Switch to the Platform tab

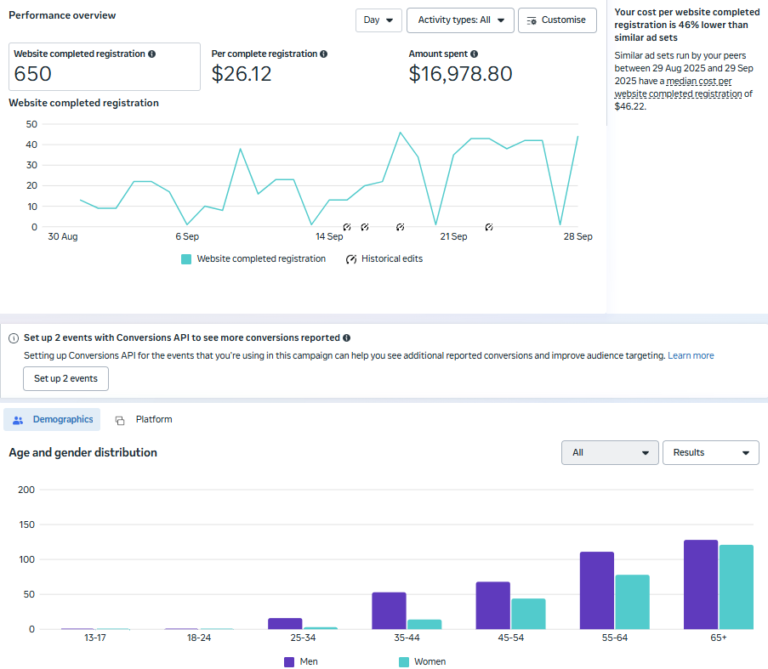coord(143,420)
